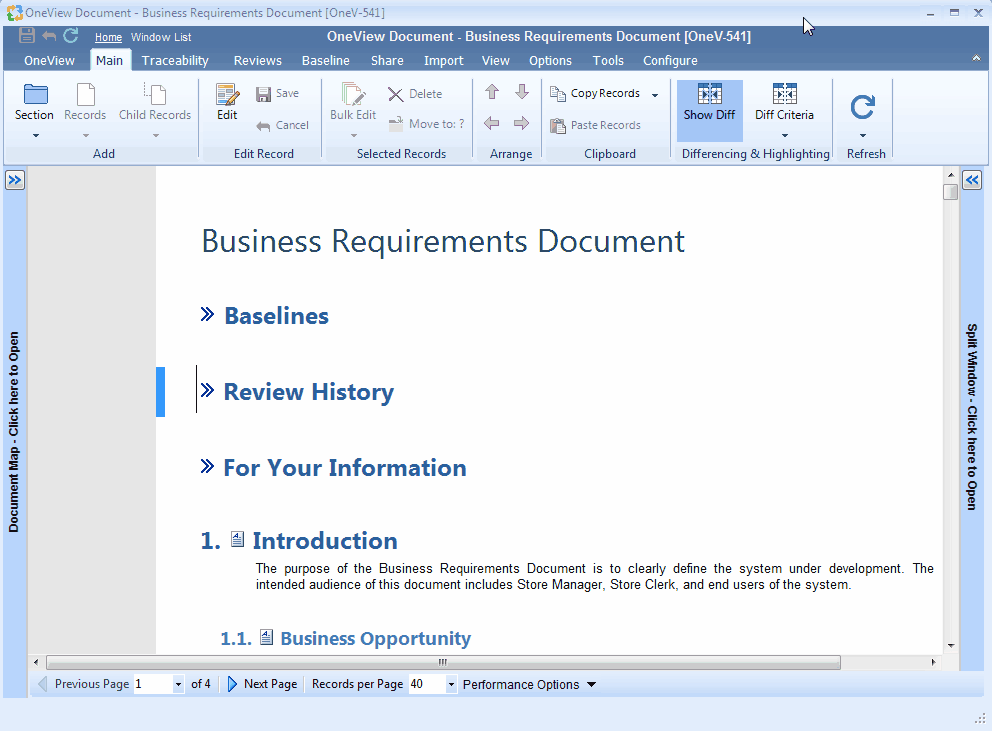Switch to the Reviews tab
Image resolution: width=992 pixels, height=731 pixels.
click(x=257, y=60)
